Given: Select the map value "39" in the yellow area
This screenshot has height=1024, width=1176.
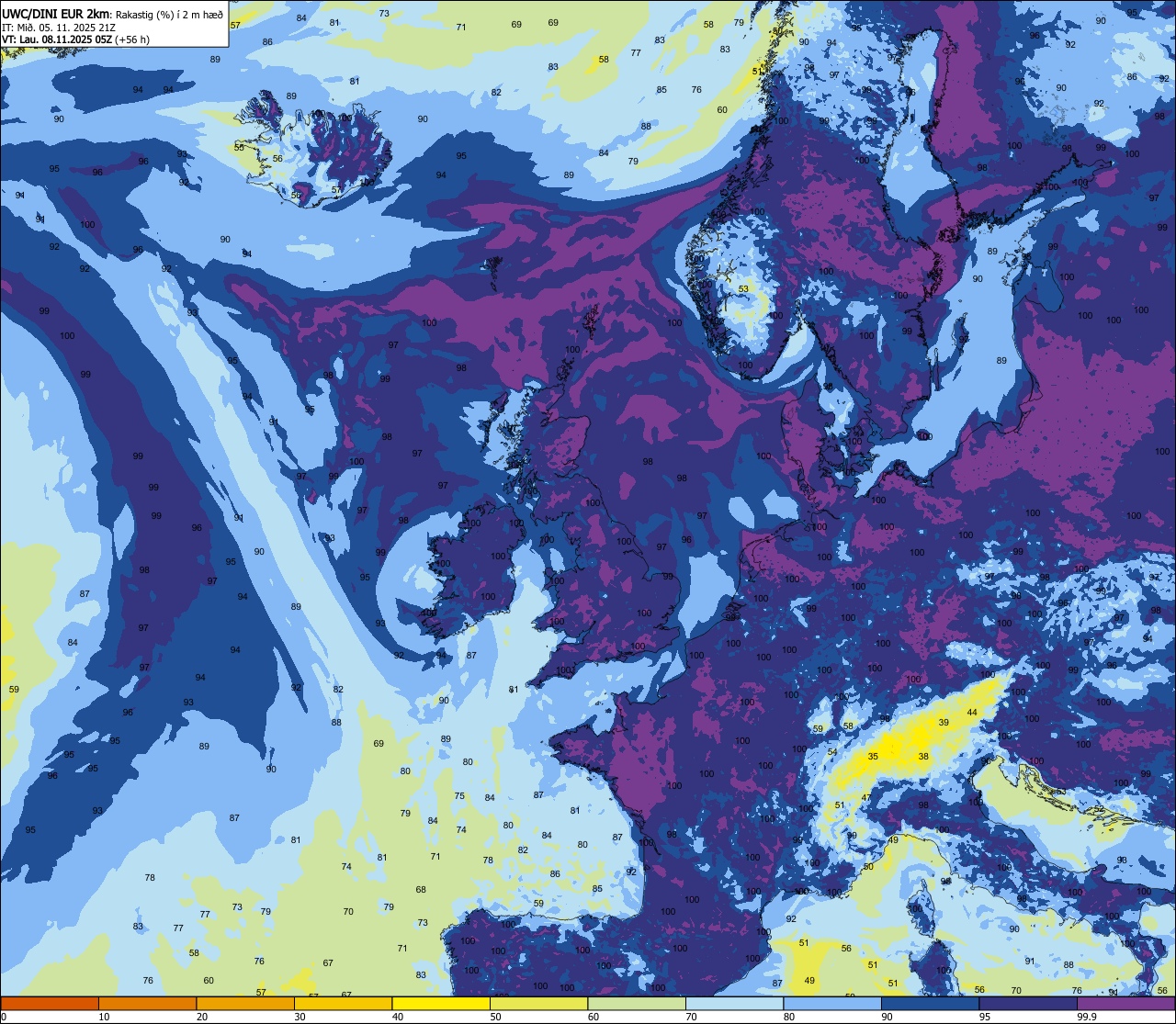Looking at the screenshot, I should click(x=944, y=723).
